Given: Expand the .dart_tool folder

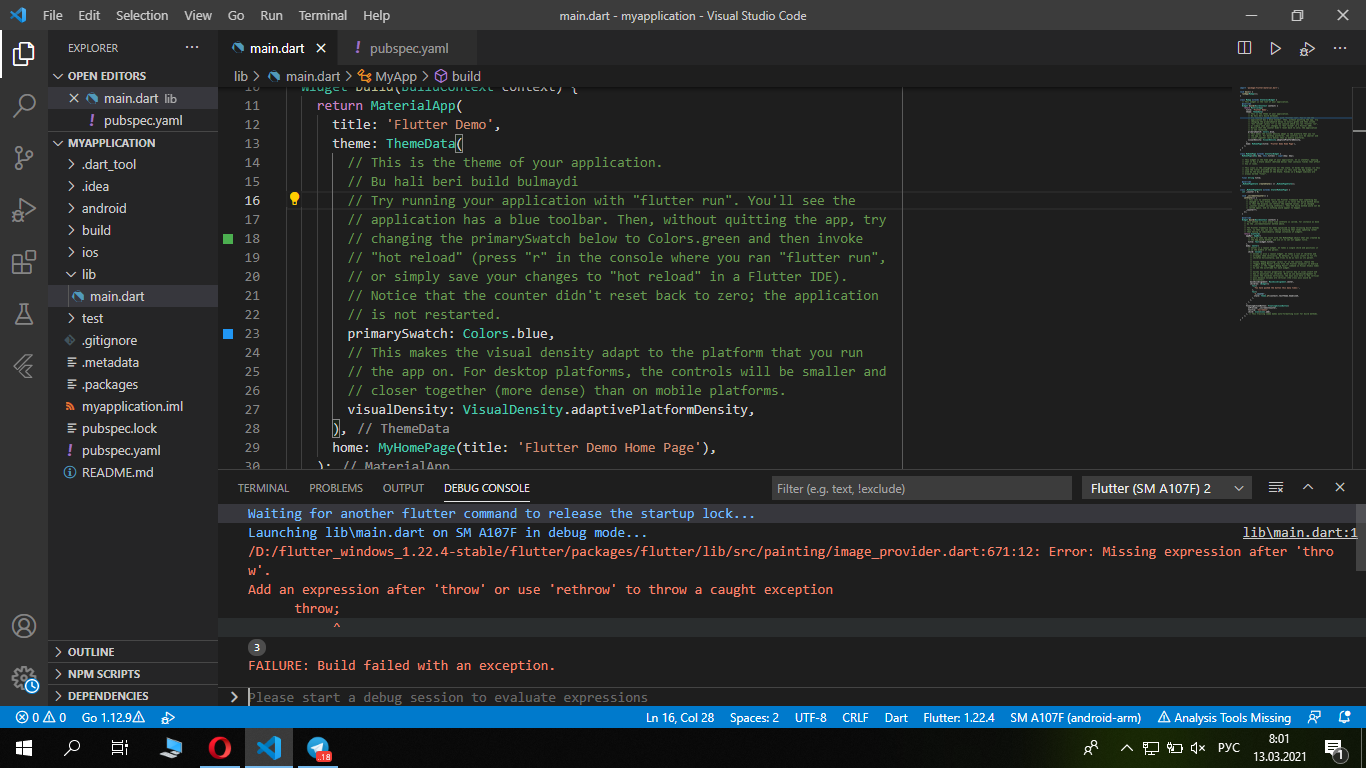Looking at the screenshot, I should [133, 164].
